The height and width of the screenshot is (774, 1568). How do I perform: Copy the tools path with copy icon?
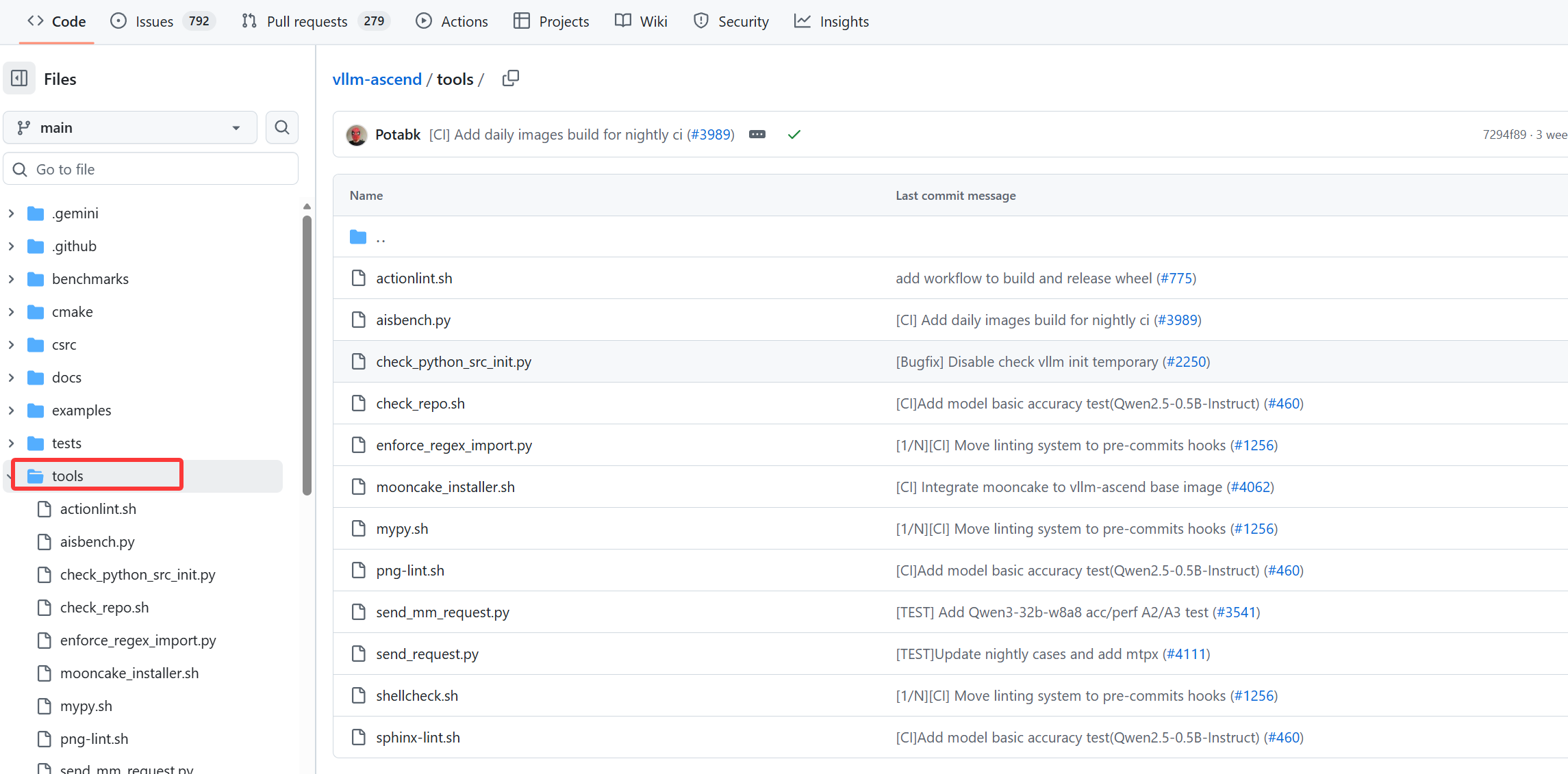pos(510,77)
